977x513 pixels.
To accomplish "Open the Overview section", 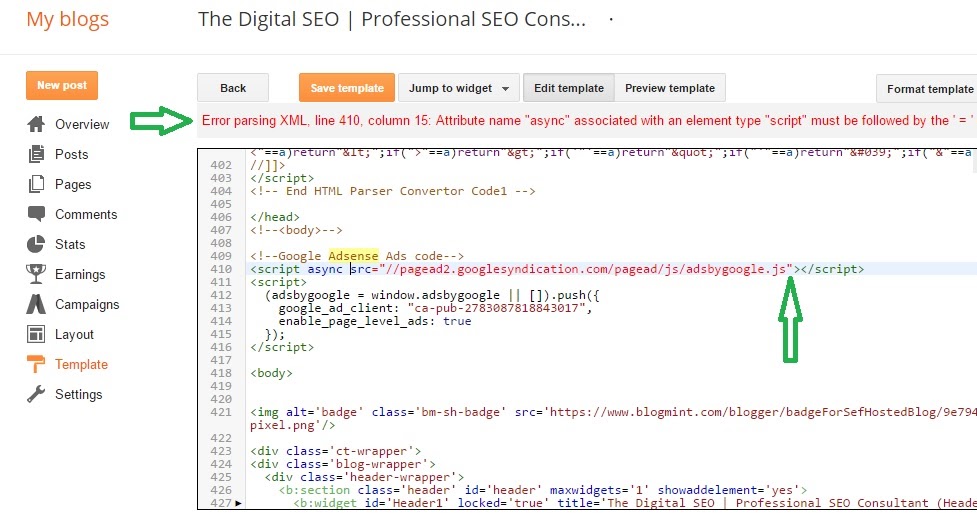I will (x=82, y=124).
